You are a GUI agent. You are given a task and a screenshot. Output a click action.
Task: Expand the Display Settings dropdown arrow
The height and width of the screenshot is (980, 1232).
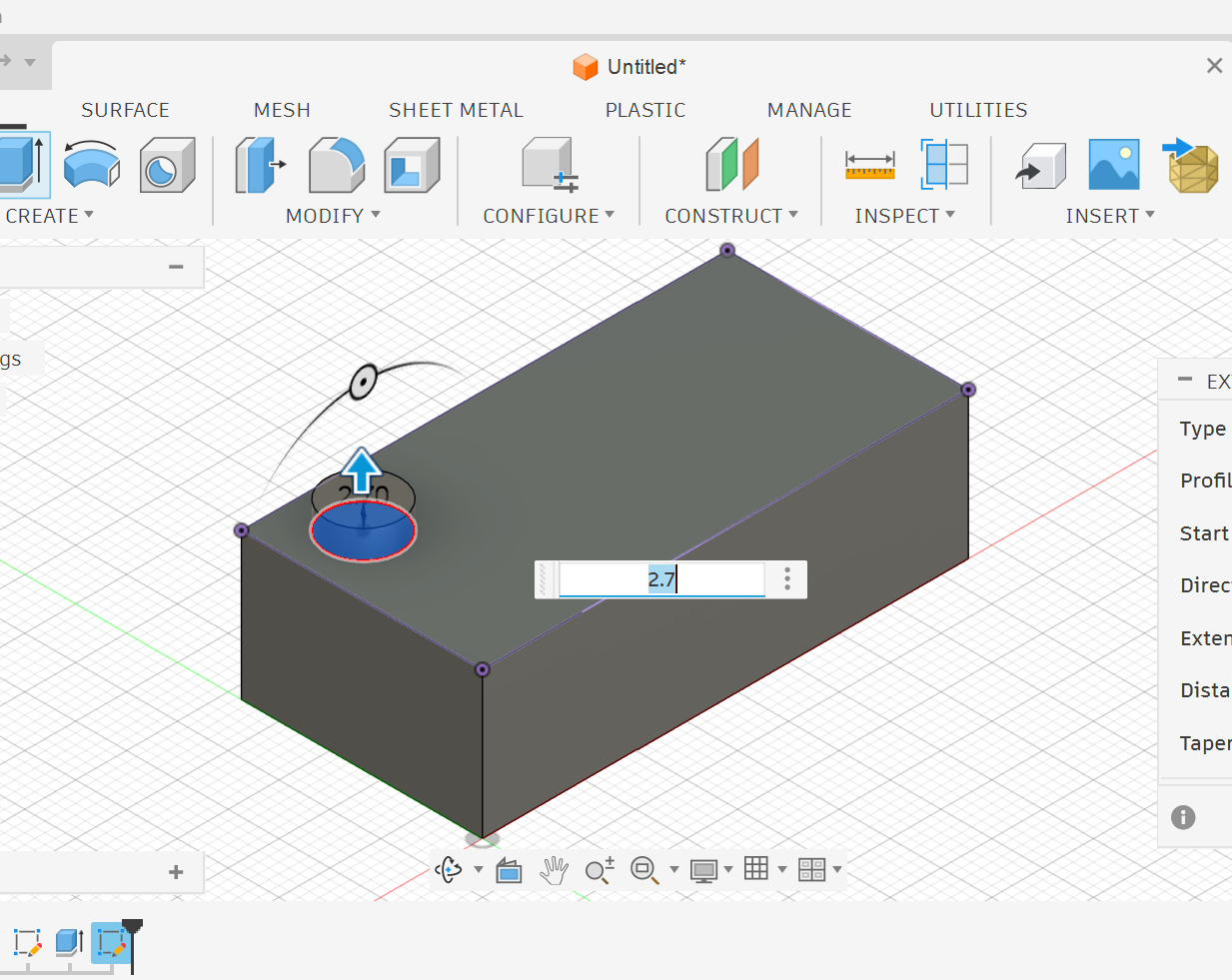[728, 870]
